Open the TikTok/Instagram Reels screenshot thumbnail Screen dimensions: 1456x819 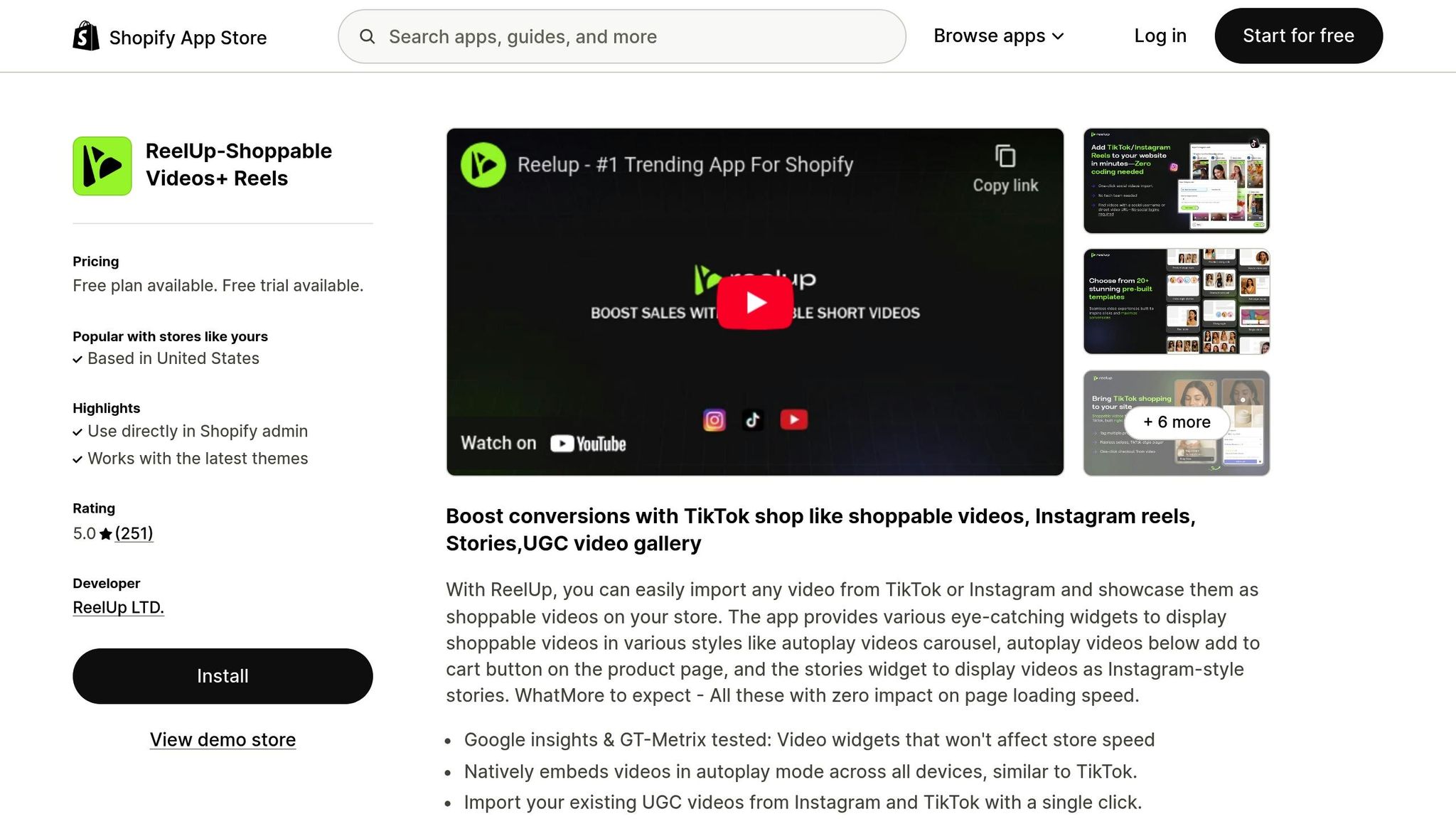(1176, 181)
